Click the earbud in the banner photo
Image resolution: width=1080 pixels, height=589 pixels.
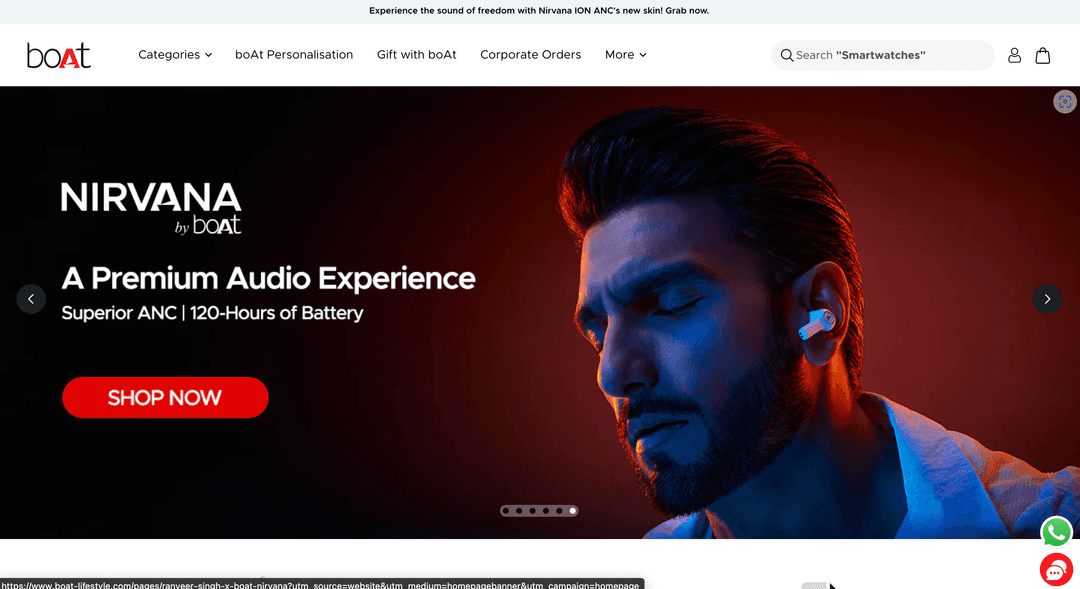point(817,324)
